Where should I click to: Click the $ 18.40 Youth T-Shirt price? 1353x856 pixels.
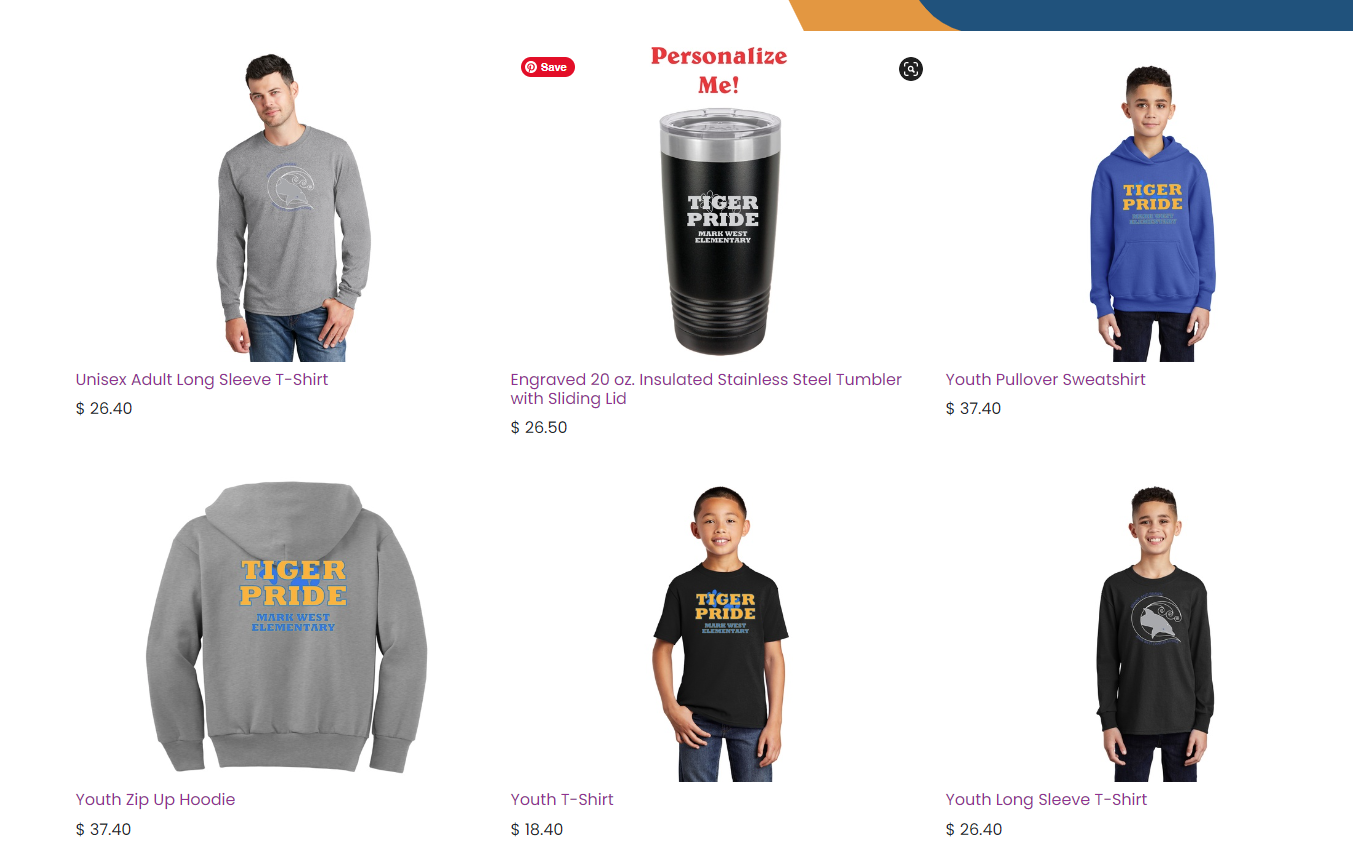(537, 830)
